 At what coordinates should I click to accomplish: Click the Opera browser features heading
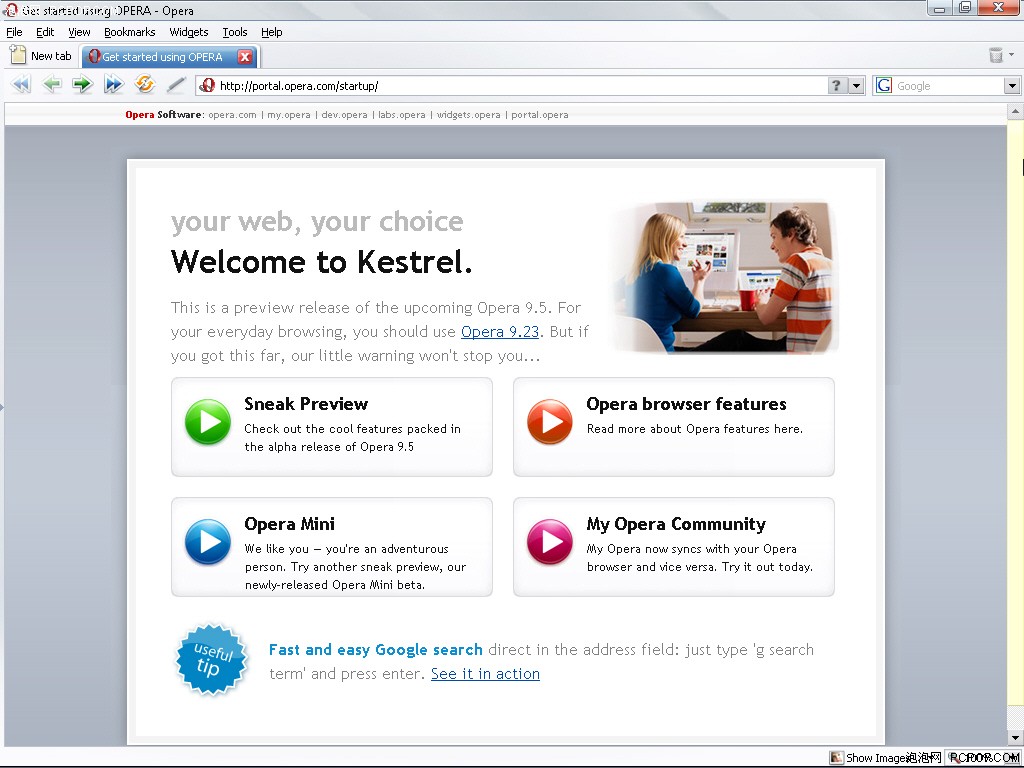[686, 404]
